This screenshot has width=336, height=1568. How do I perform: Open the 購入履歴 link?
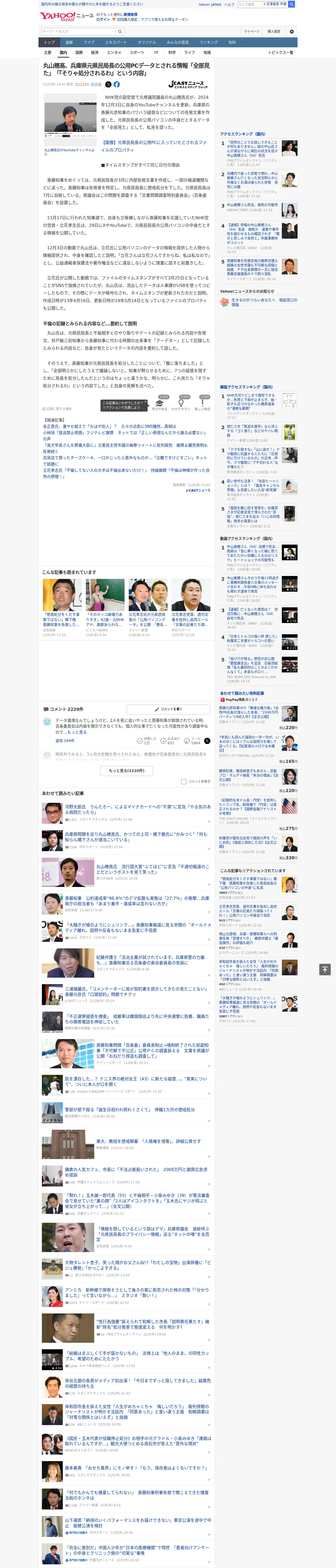point(274,32)
